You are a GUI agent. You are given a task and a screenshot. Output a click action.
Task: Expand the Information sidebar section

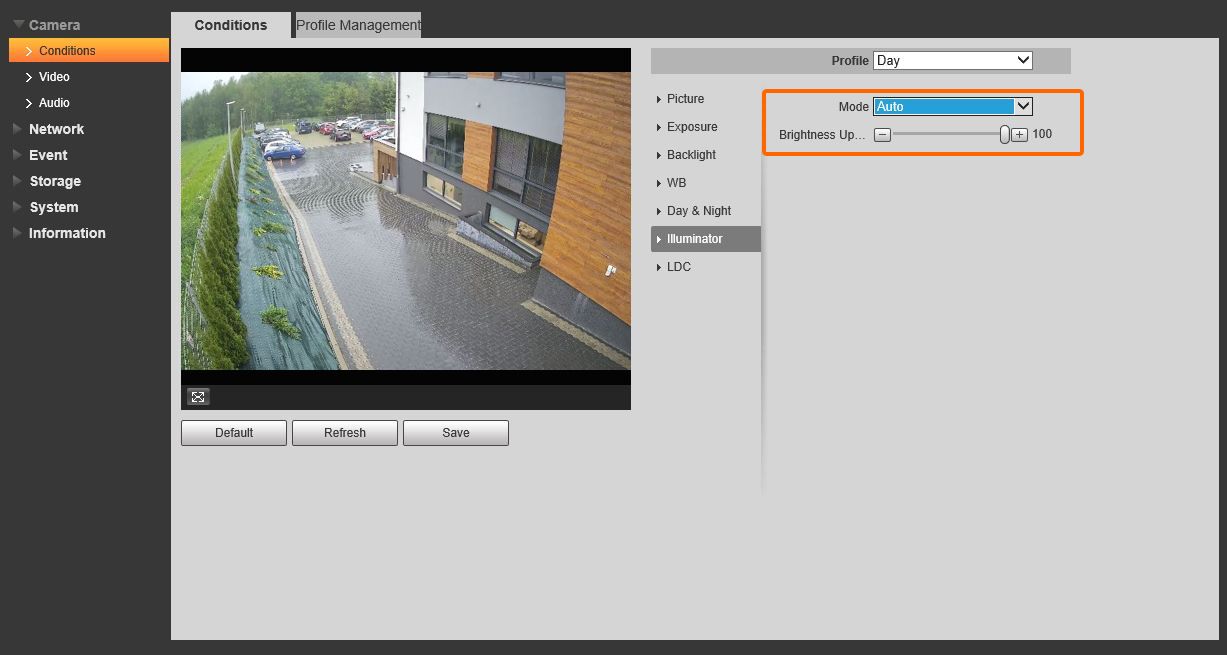point(66,233)
